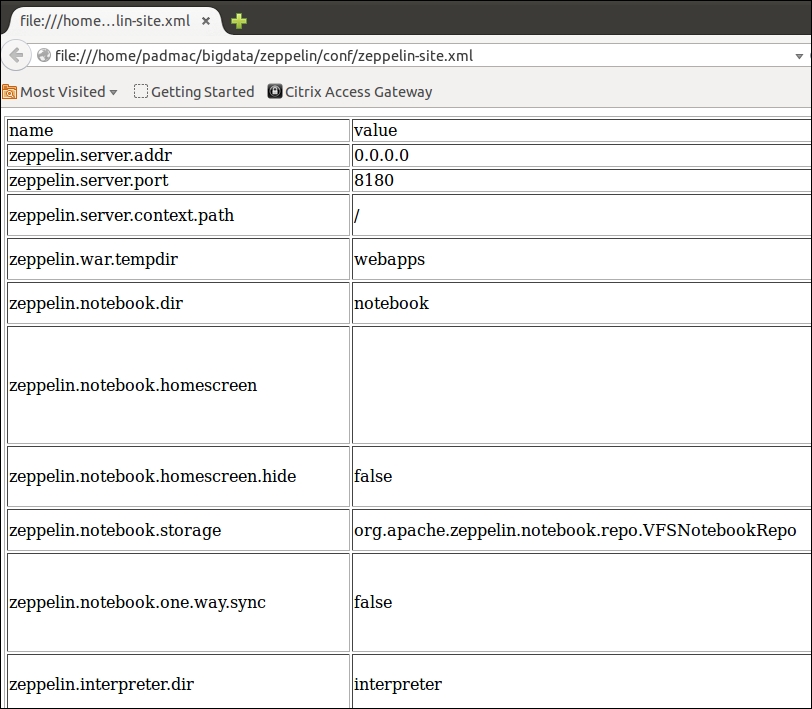Open the Getting Started bookmark
This screenshot has width=812, height=709.
194,92
